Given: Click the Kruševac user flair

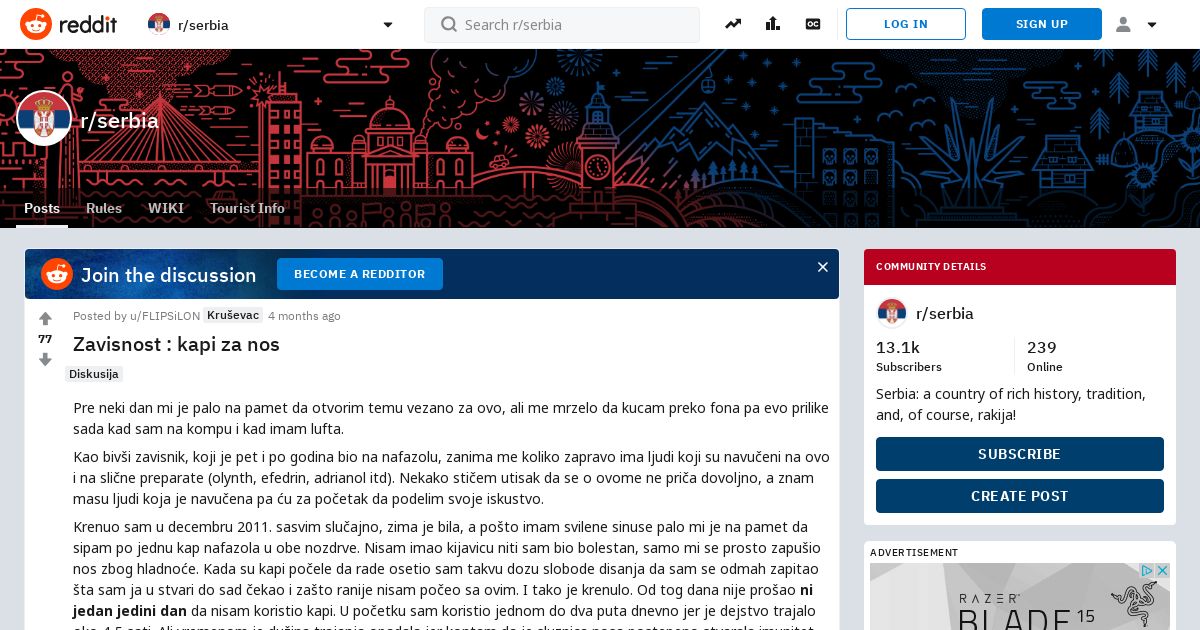Looking at the screenshot, I should tap(233, 316).
